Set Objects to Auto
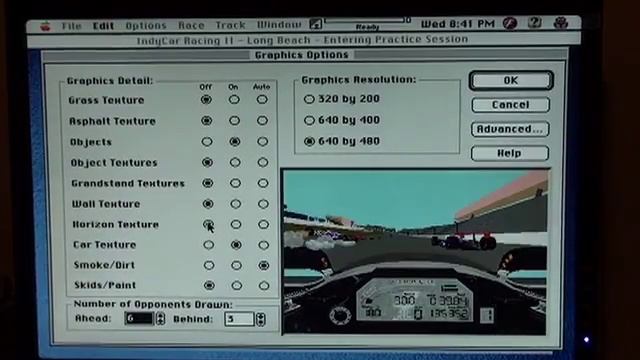The height and width of the screenshot is (360, 640). click(262, 142)
